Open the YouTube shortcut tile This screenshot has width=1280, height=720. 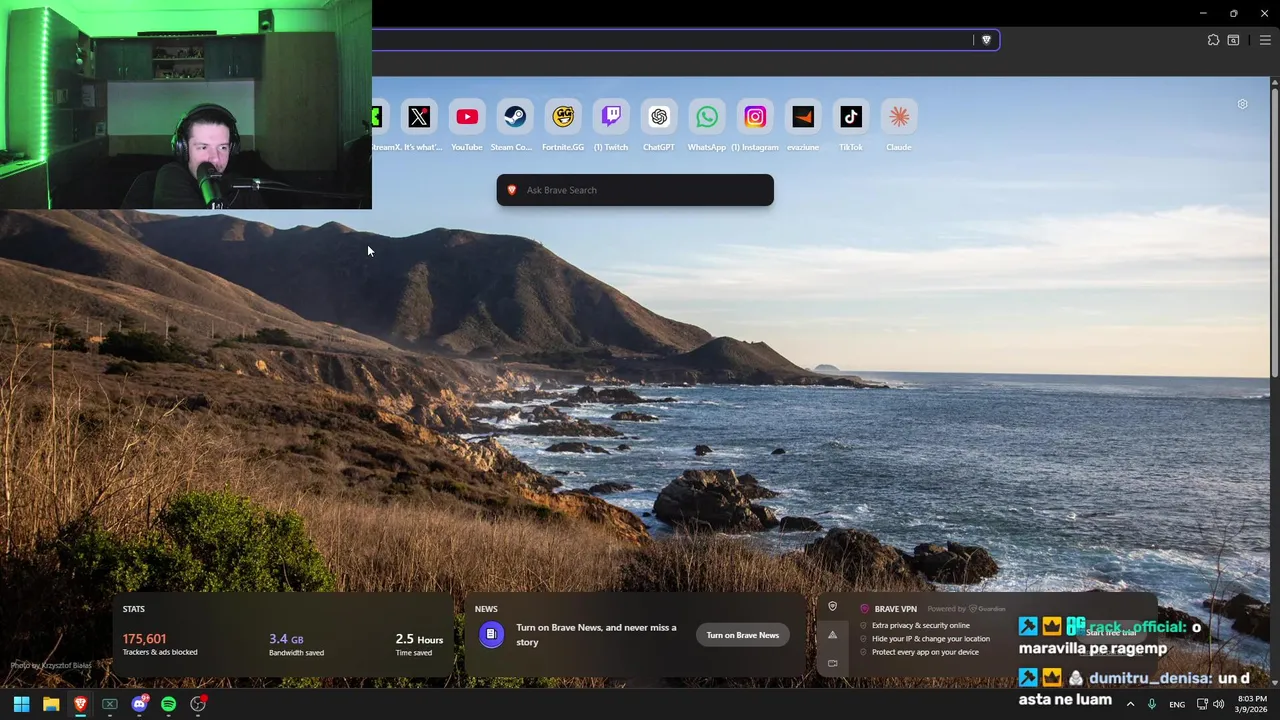(467, 117)
